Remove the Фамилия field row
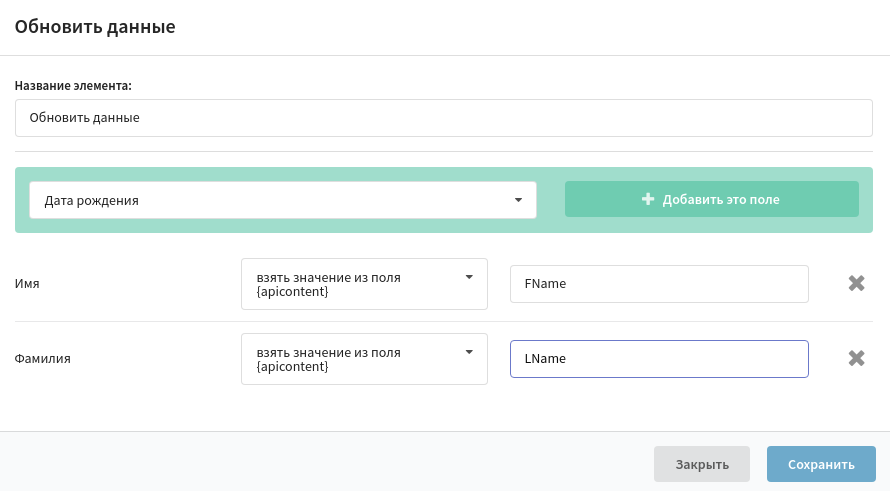This screenshot has width=890, height=491. pos(856,358)
